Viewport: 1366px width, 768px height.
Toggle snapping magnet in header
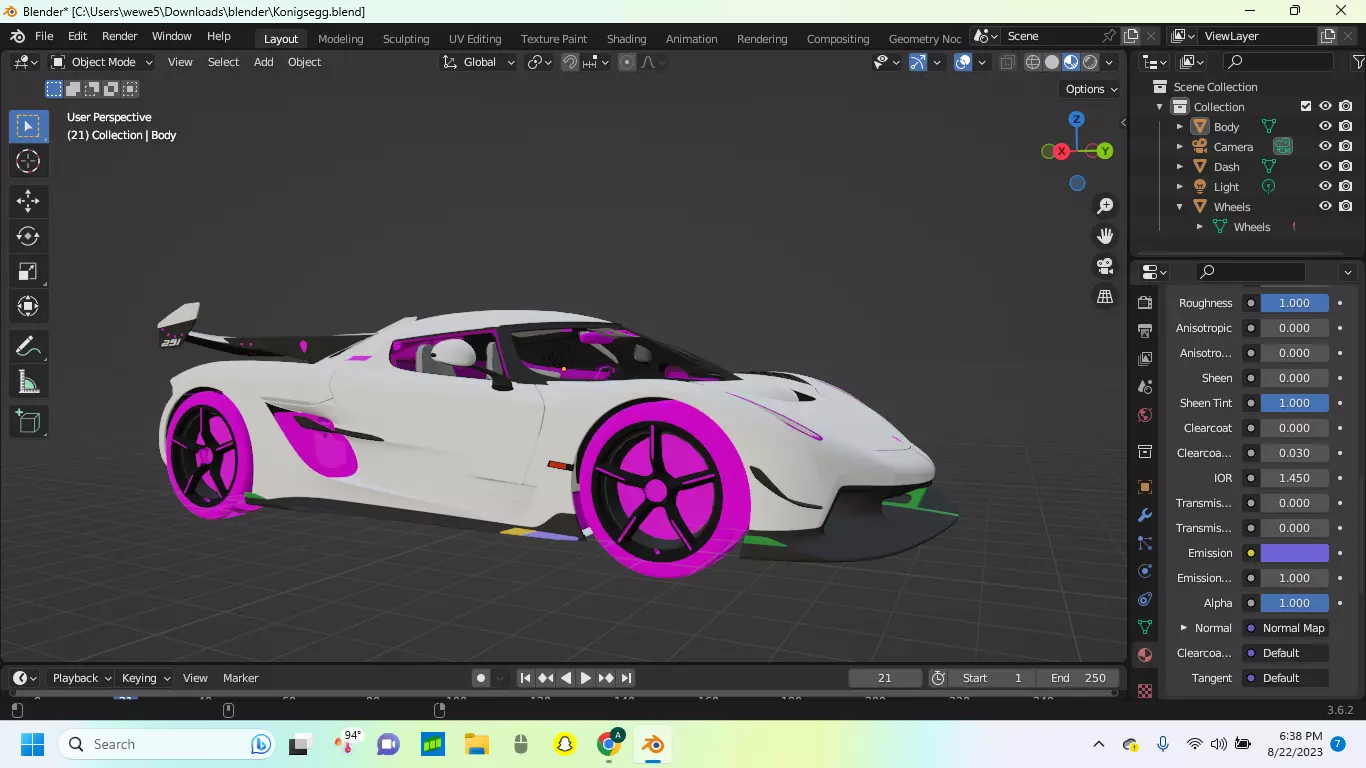tap(570, 62)
